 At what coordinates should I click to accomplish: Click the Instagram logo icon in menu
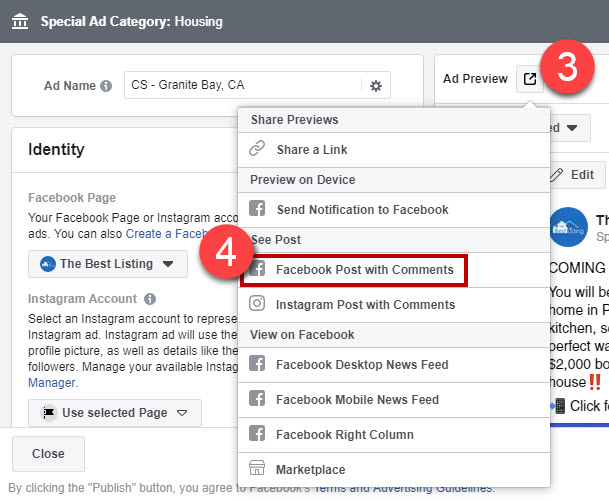point(257,305)
